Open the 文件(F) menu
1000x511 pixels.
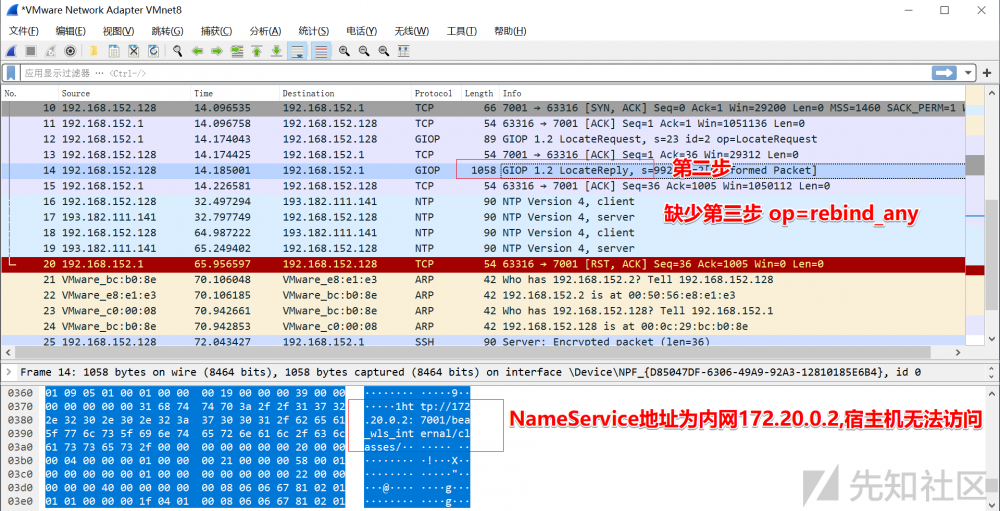(24, 31)
